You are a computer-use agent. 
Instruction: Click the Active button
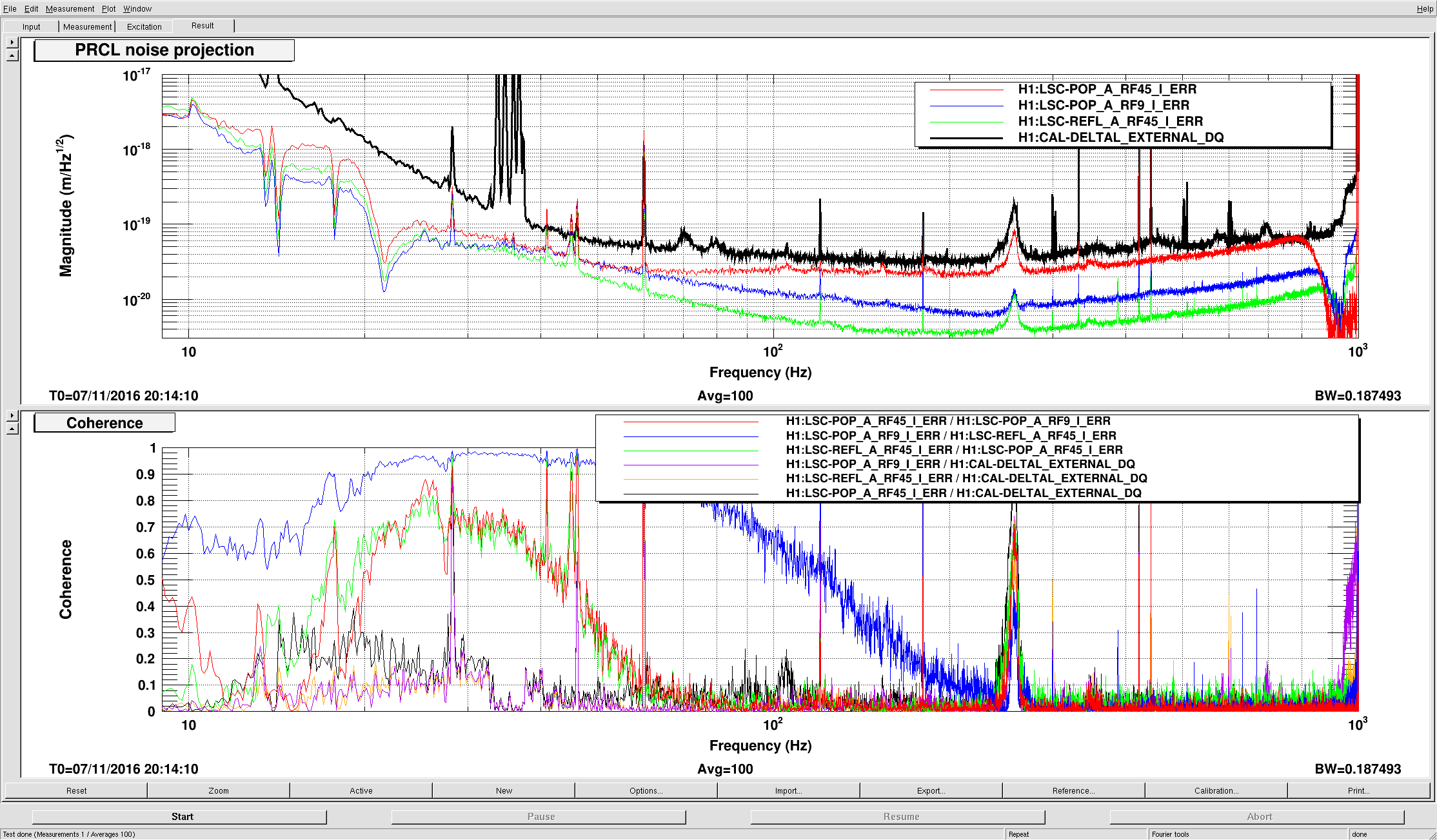pyautogui.click(x=361, y=790)
